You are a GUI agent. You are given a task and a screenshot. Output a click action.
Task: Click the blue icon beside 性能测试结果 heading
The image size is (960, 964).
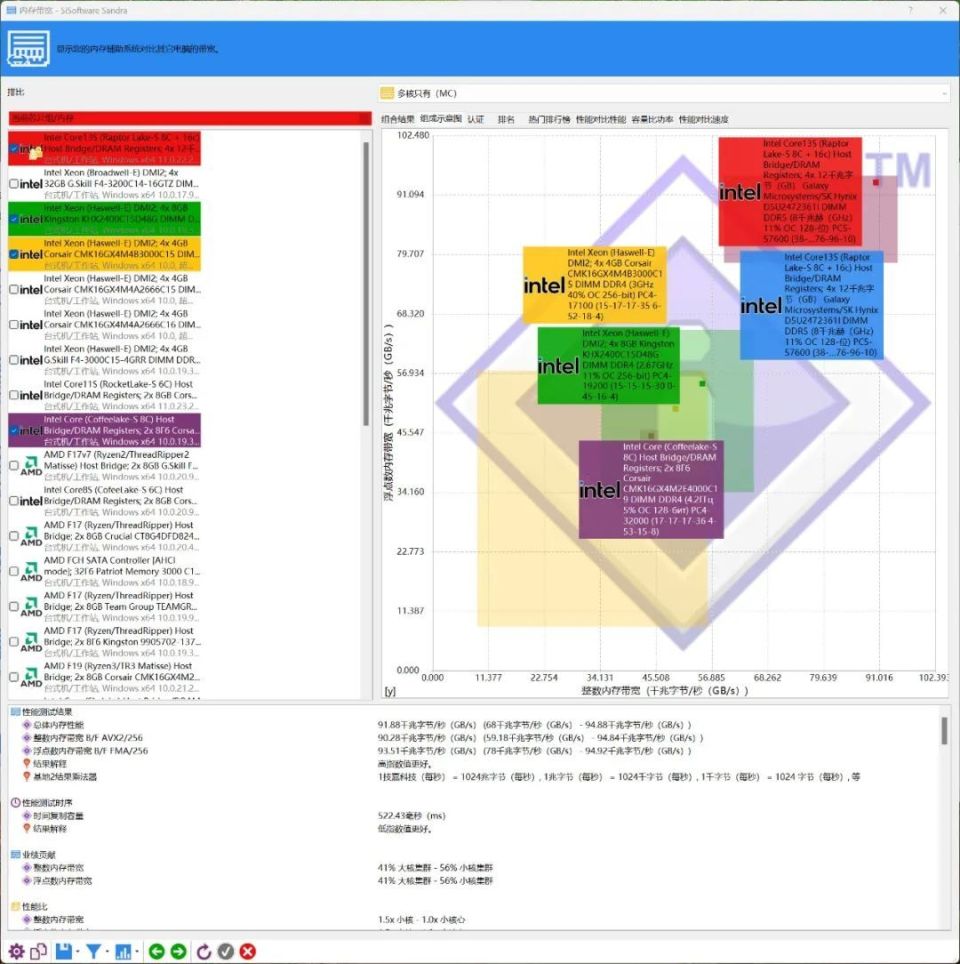(x=16, y=711)
